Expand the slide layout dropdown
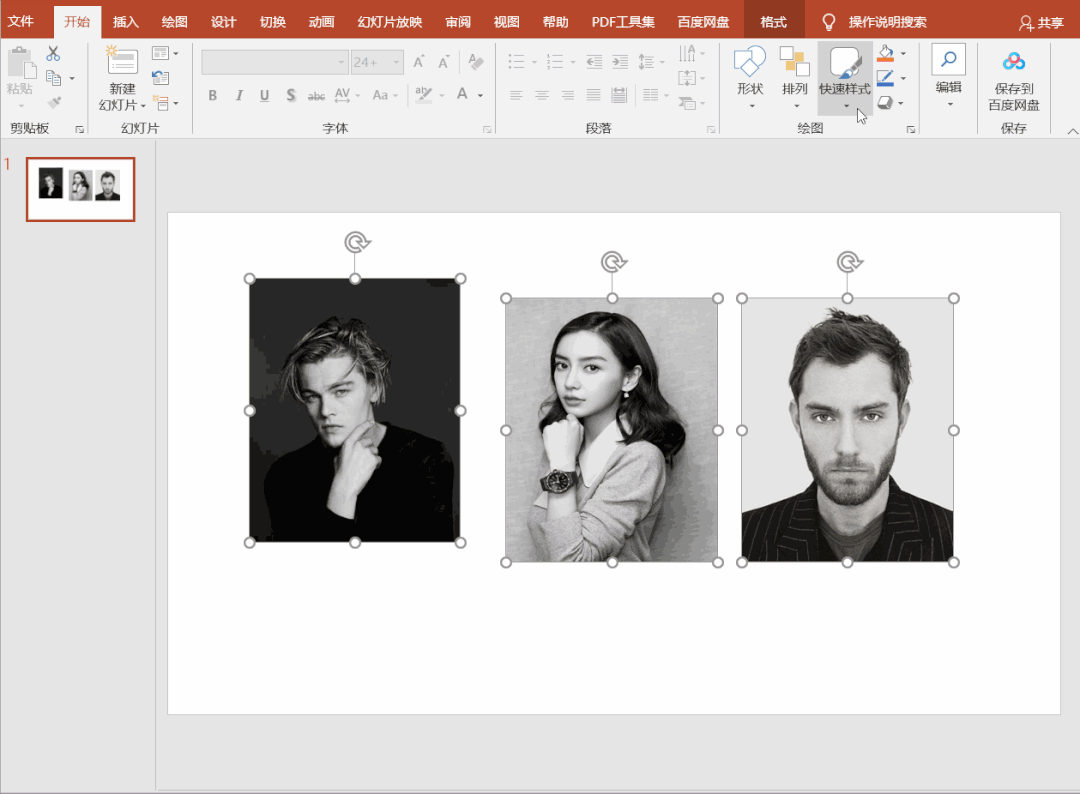 175,53
